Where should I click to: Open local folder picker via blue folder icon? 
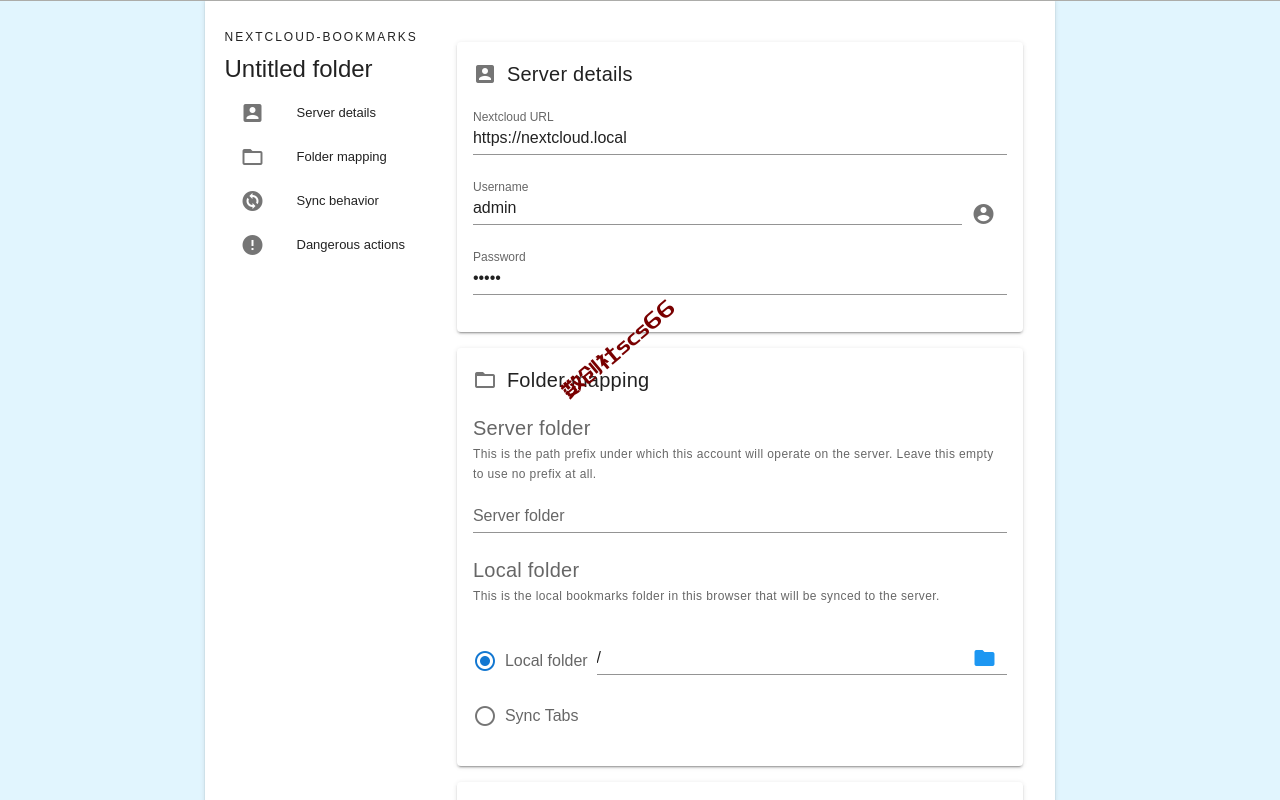click(984, 658)
